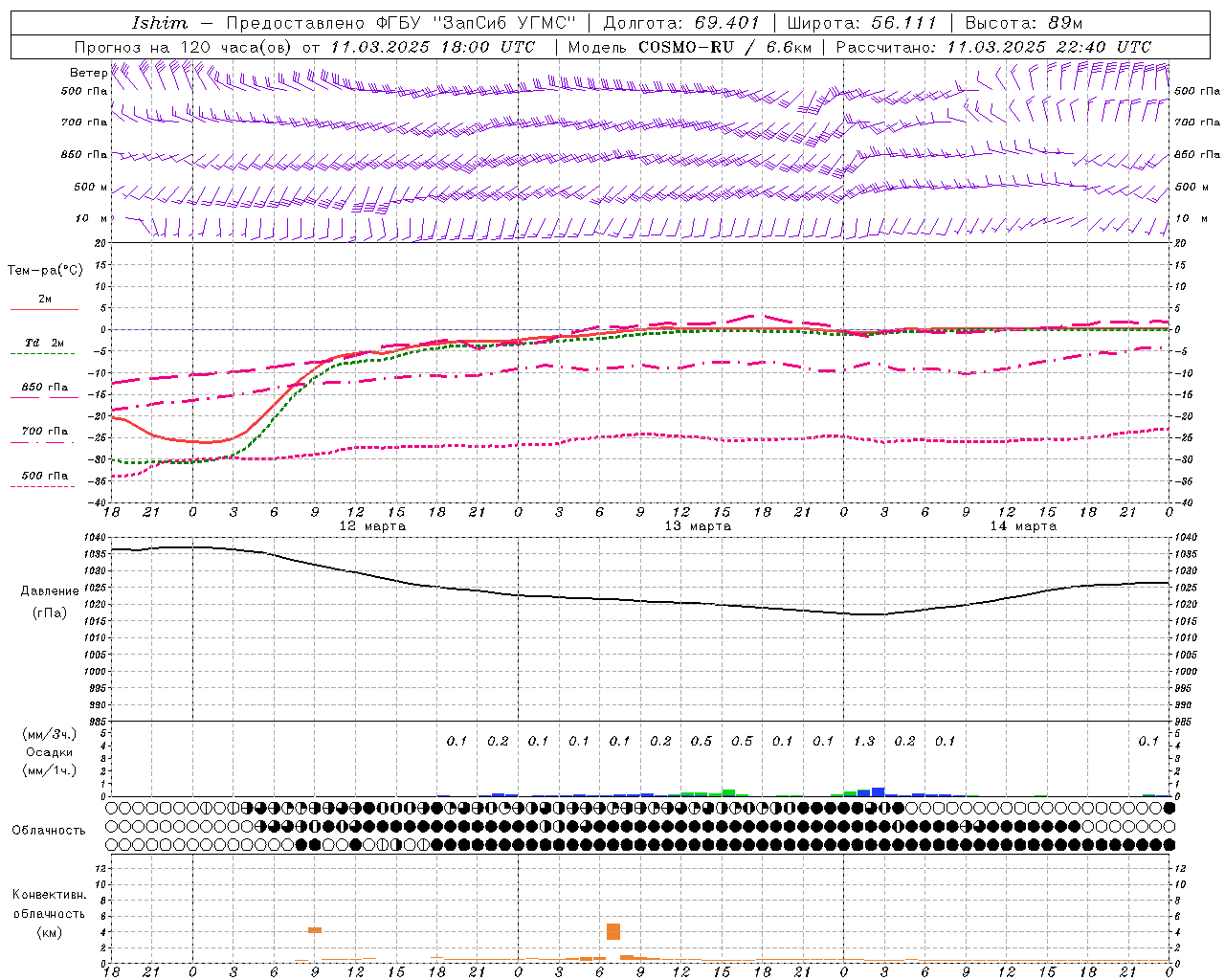The height and width of the screenshot is (980, 1225).
Task: Click the tall orange convective bar on 13 марта
Action: click(x=613, y=931)
